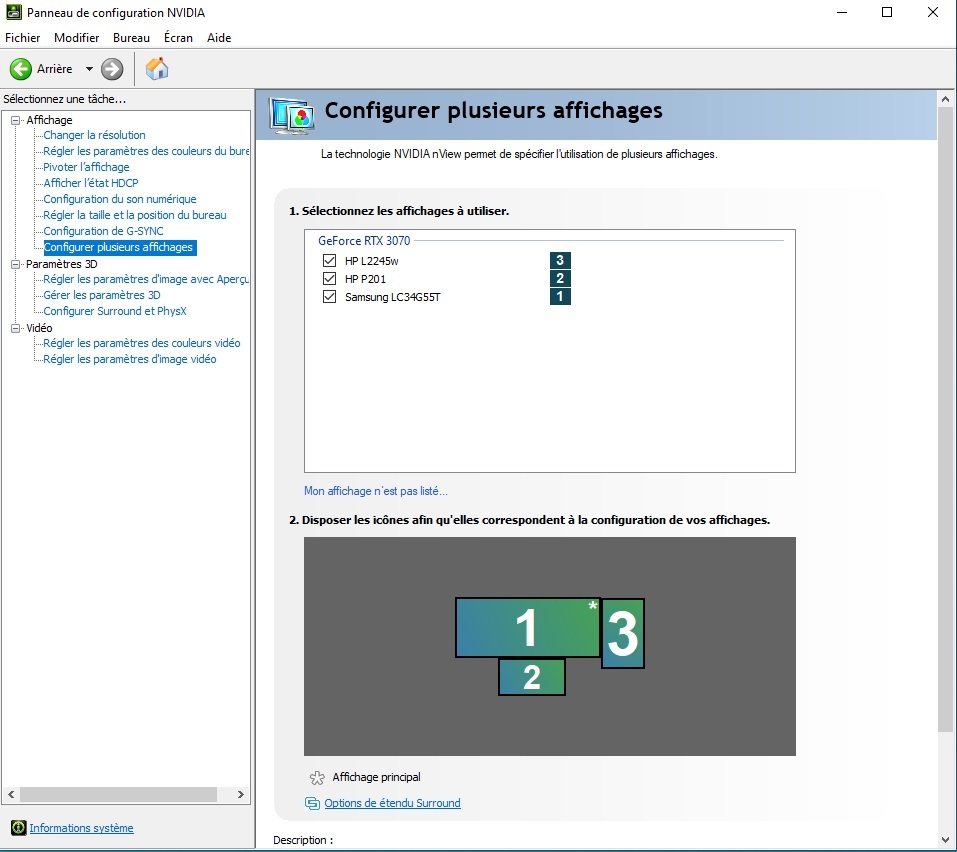The width and height of the screenshot is (957, 852).
Task: Select display 1 tile in arrangement area
Action: click(527, 627)
